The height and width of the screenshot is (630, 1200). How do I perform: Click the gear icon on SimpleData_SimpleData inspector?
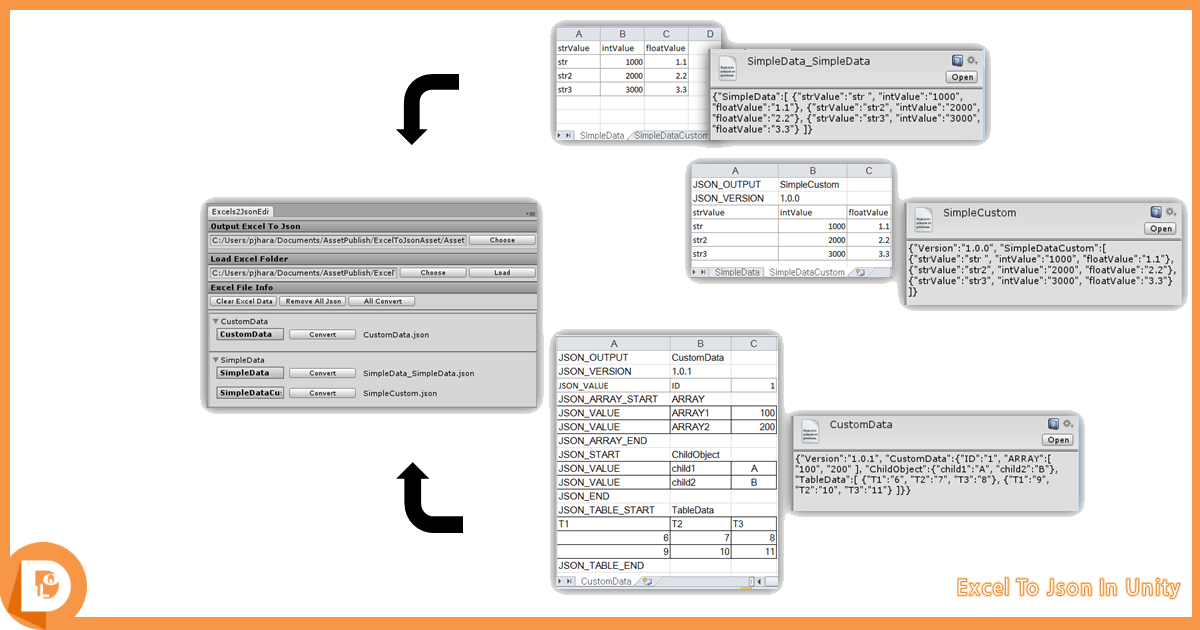969,61
